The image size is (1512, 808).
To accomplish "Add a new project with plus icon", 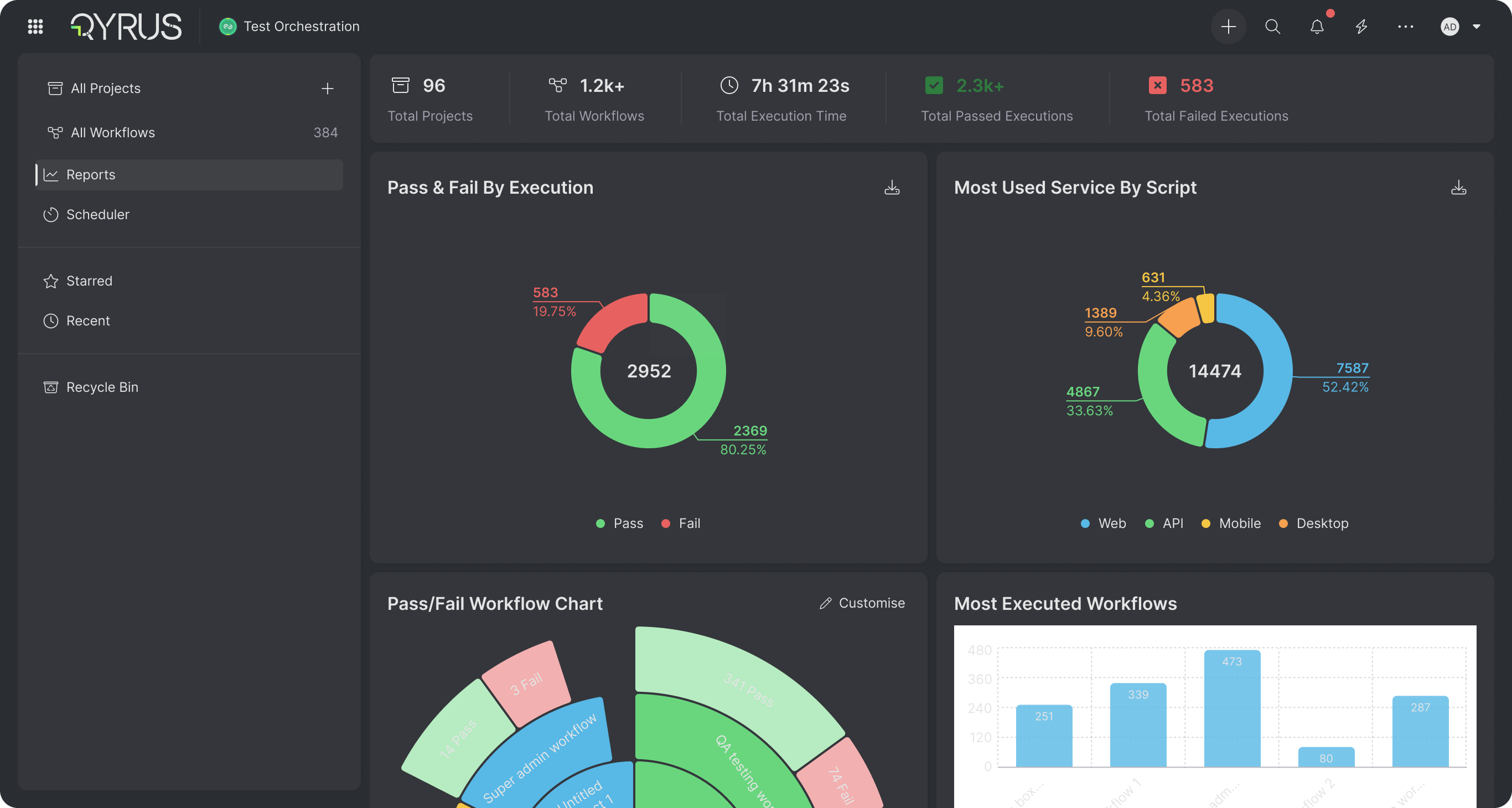I will [328, 89].
